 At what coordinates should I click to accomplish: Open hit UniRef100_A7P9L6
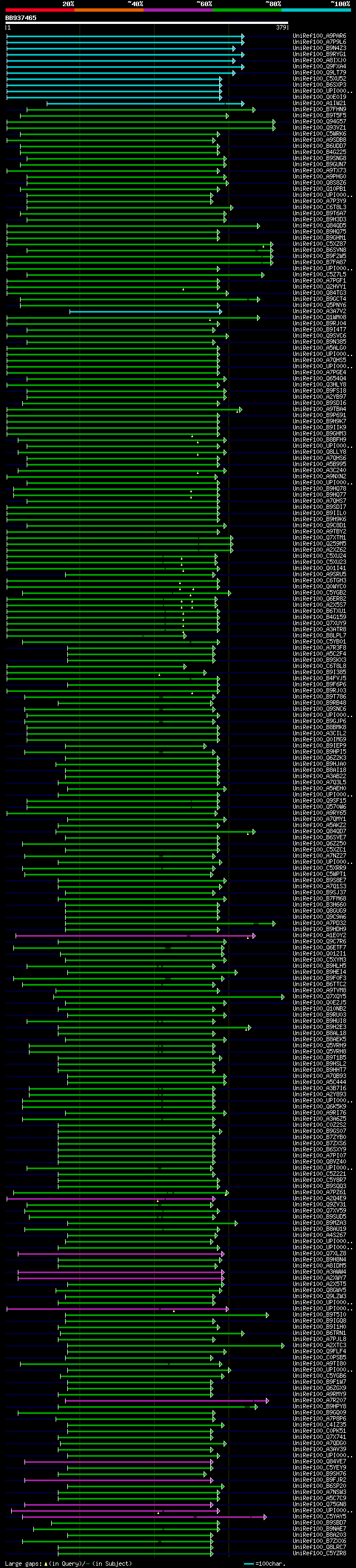point(319,42)
